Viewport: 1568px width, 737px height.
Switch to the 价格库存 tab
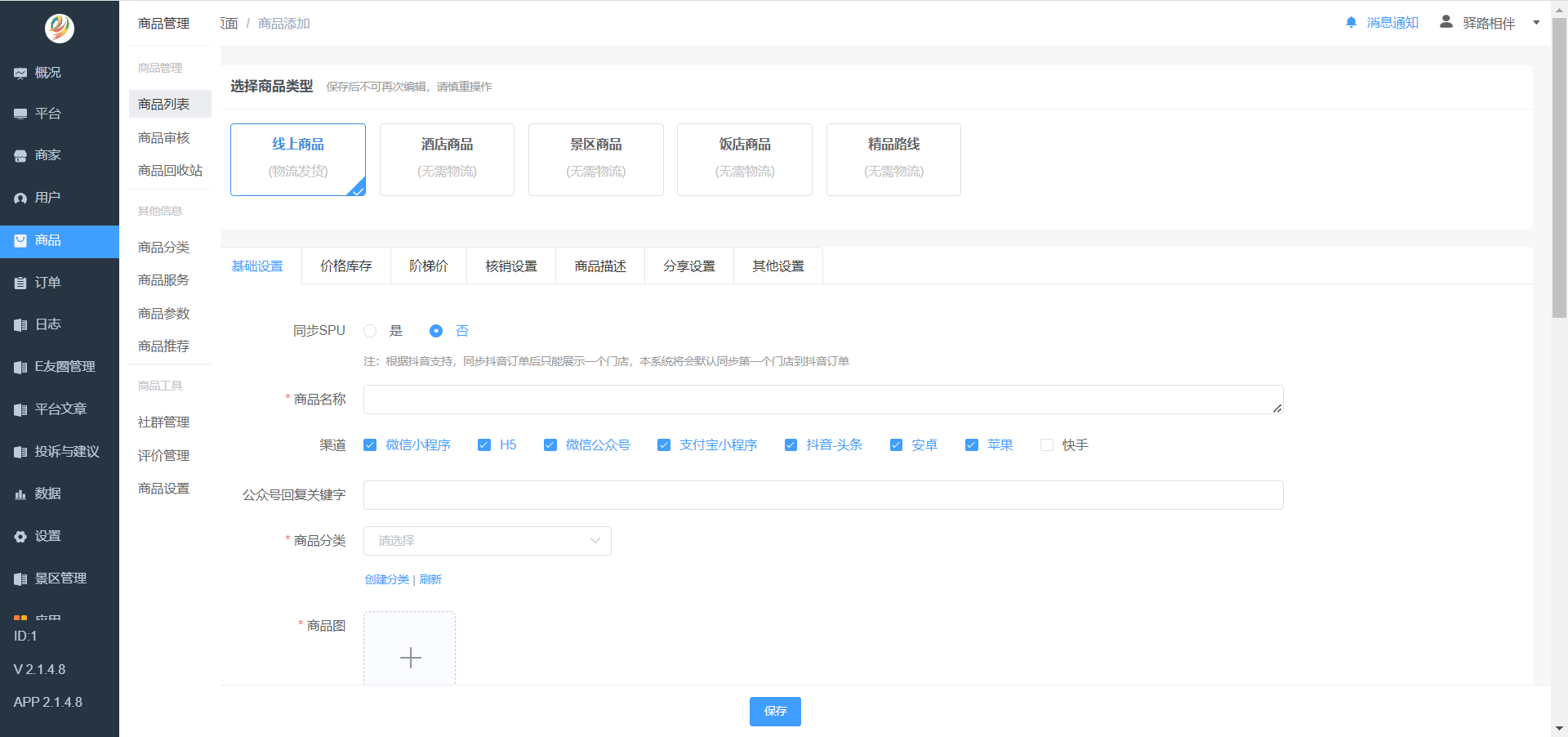346,266
